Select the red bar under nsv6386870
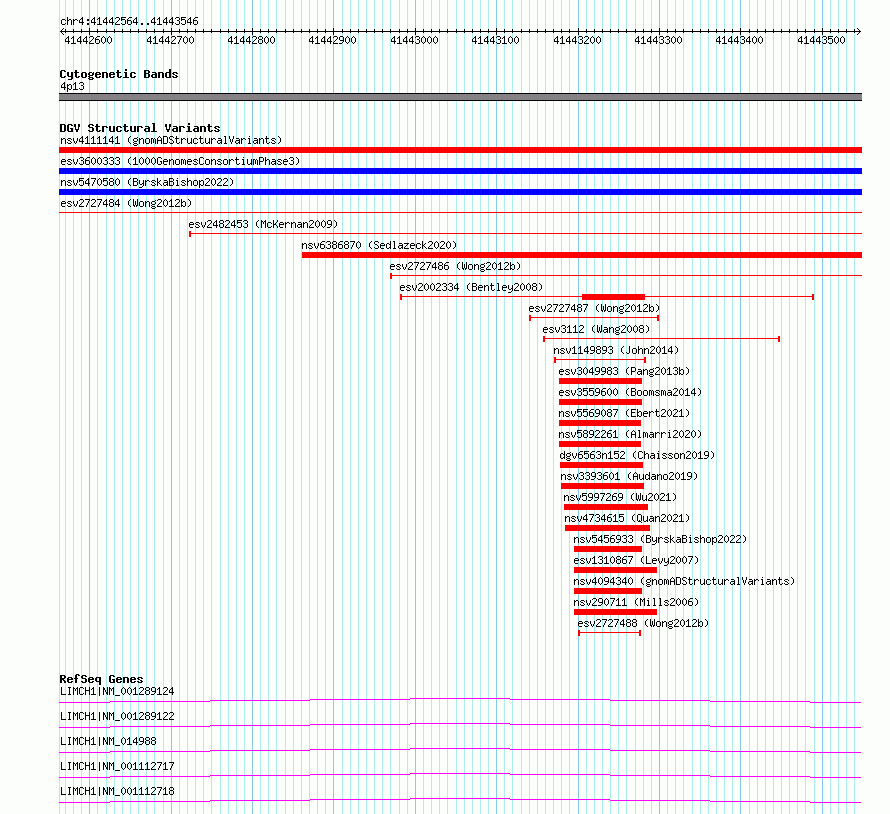890x814 pixels. pyautogui.click(x=582, y=255)
